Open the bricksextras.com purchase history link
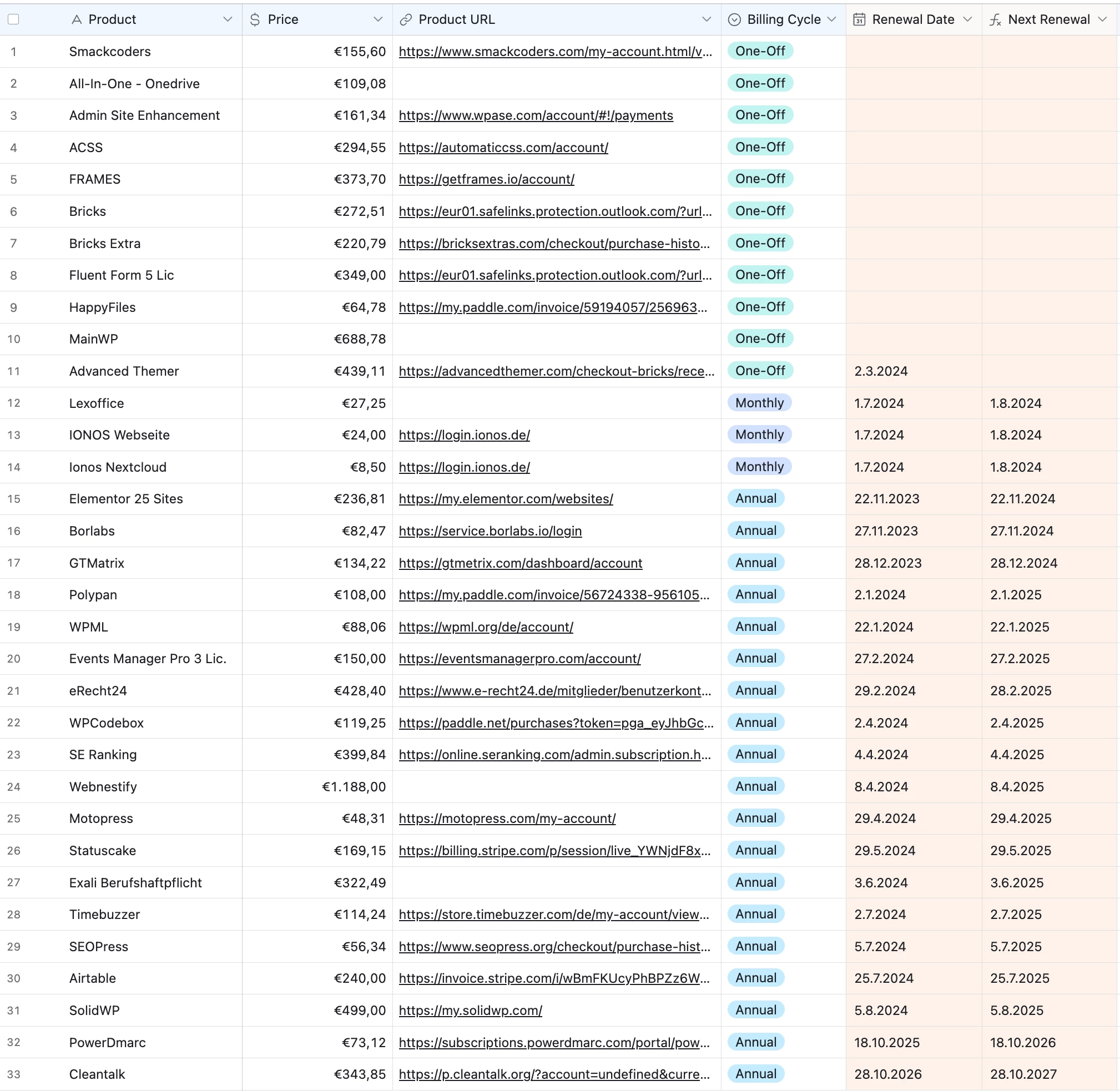The height and width of the screenshot is (1091, 1120). pyautogui.click(x=554, y=244)
